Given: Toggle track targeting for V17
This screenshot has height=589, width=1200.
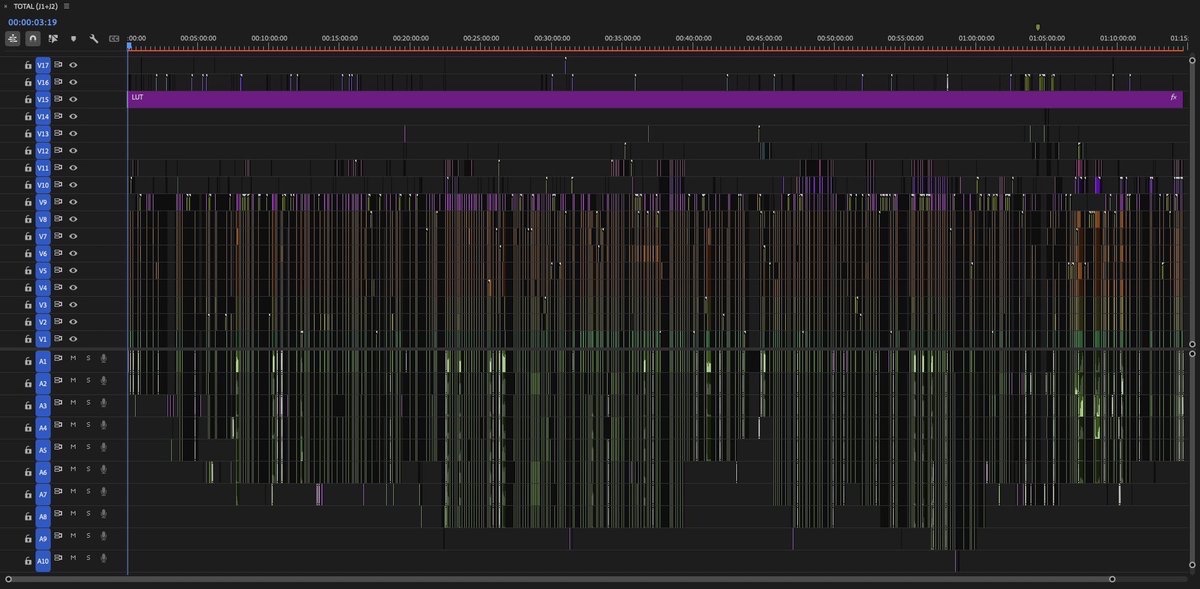Looking at the screenshot, I should 43,65.
